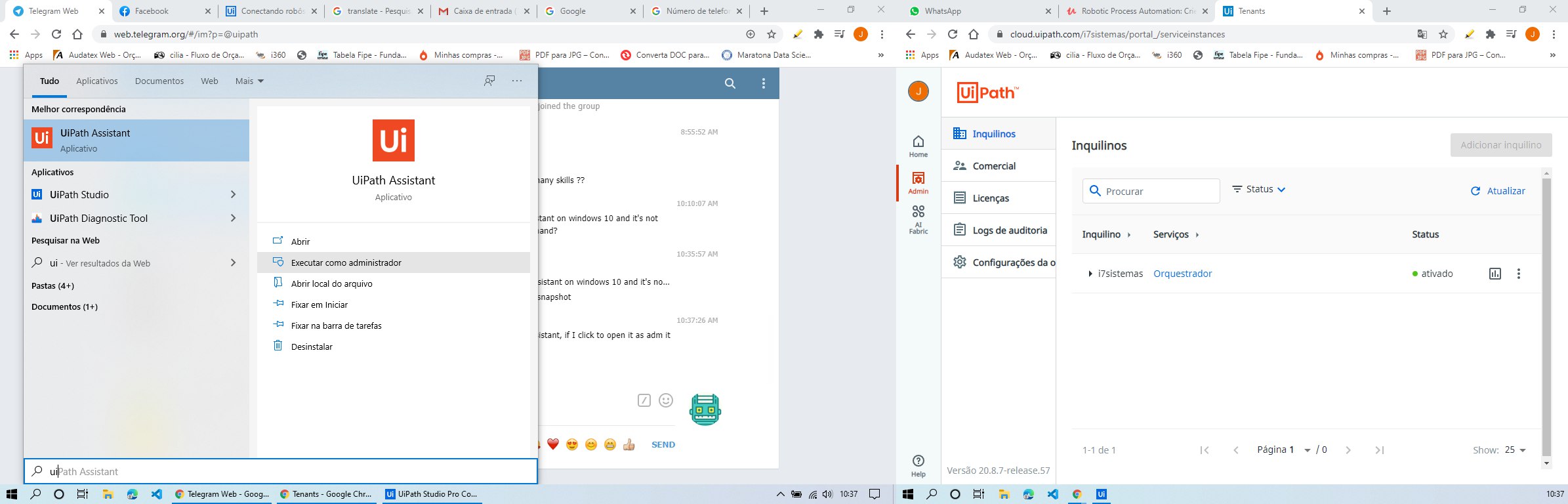Open Telegram chat options kebab menu

coord(764,83)
